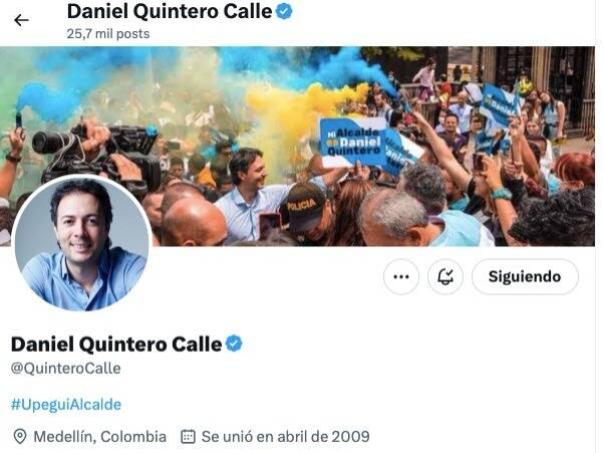The width and height of the screenshot is (604, 453).
Task: Toggle the notification bell for this account
Action: click(x=445, y=277)
